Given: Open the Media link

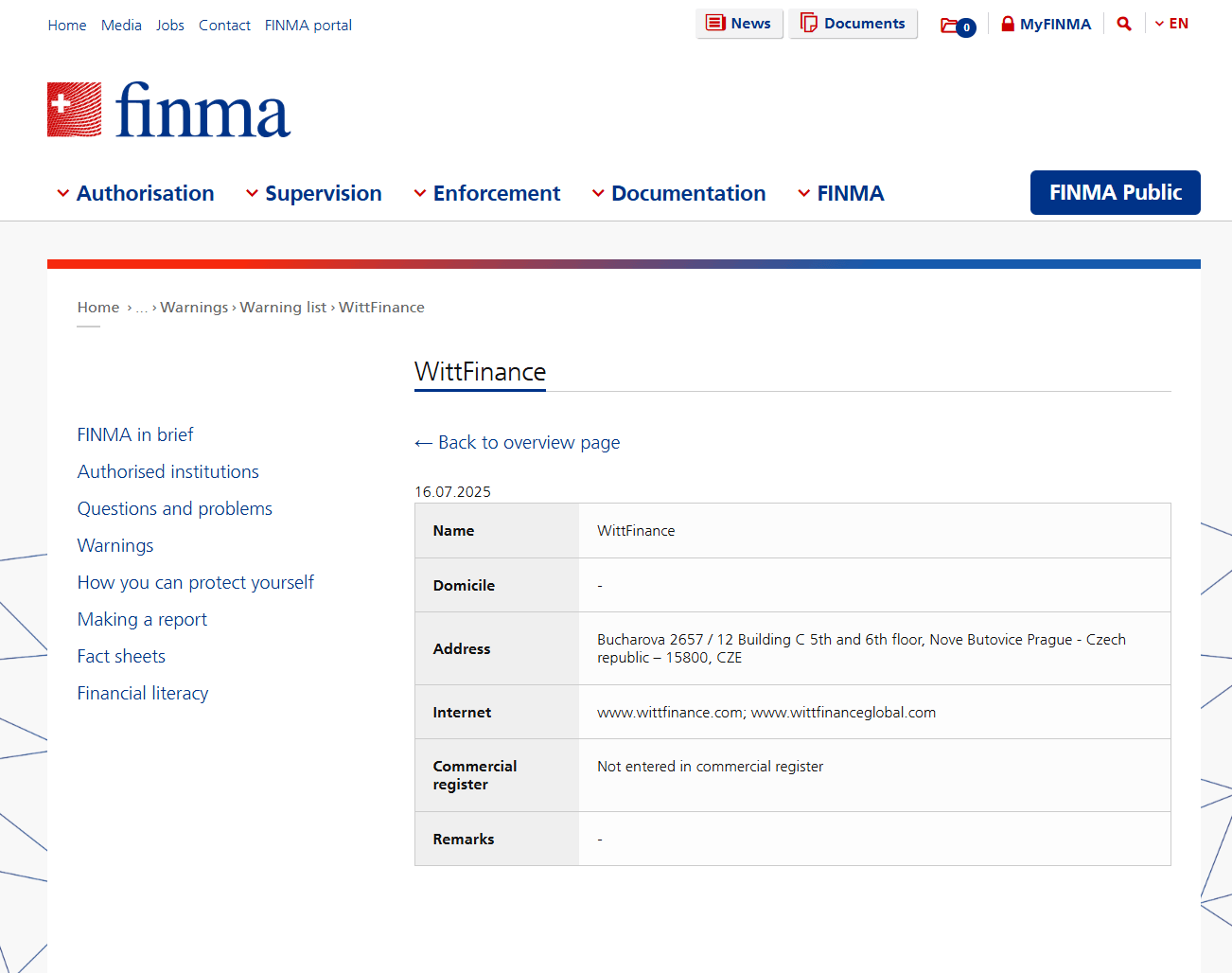Looking at the screenshot, I should click(x=121, y=26).
